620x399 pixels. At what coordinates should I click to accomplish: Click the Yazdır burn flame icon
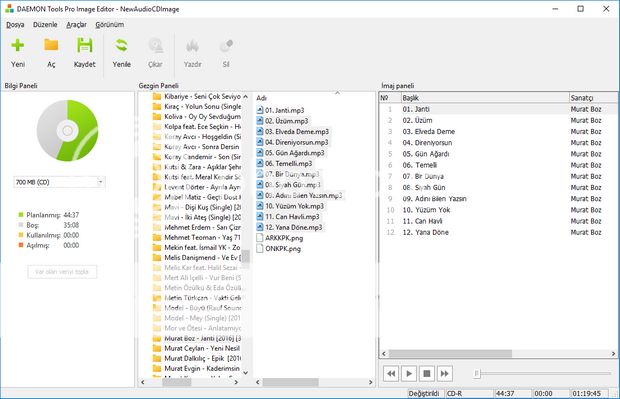[192, 45]
